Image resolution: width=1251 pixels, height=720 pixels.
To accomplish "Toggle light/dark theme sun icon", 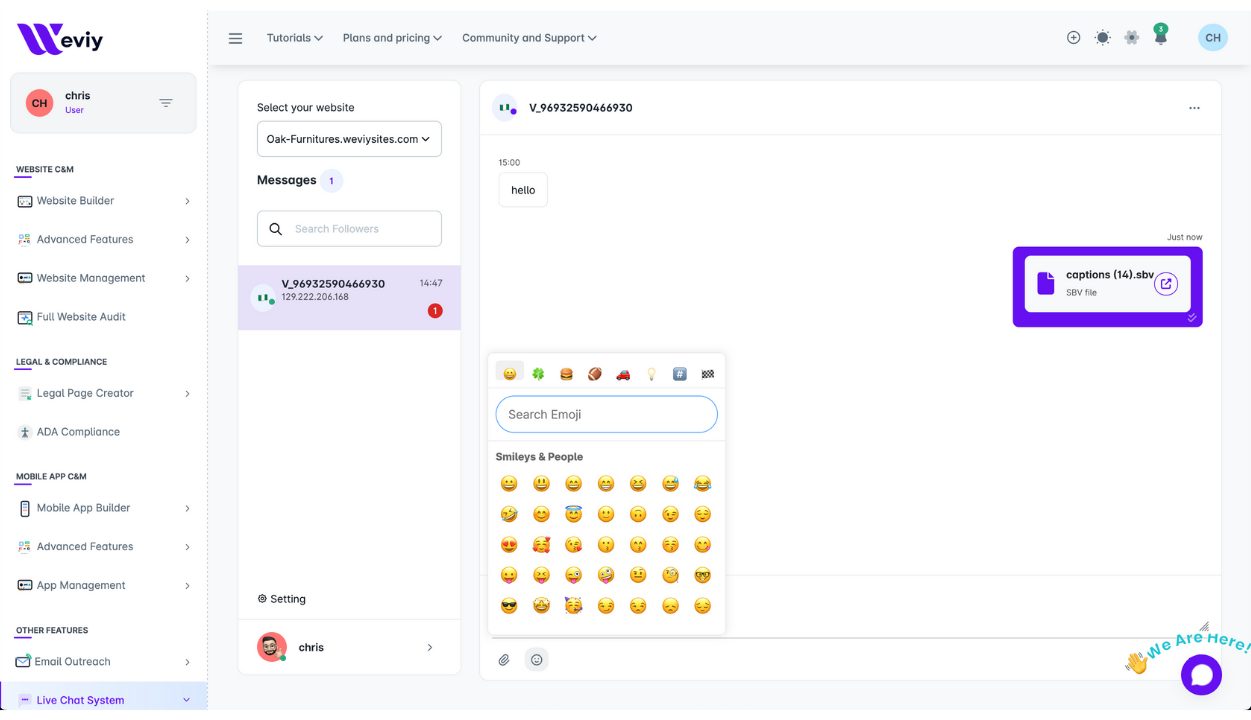I will click(x=1102, y=38).
